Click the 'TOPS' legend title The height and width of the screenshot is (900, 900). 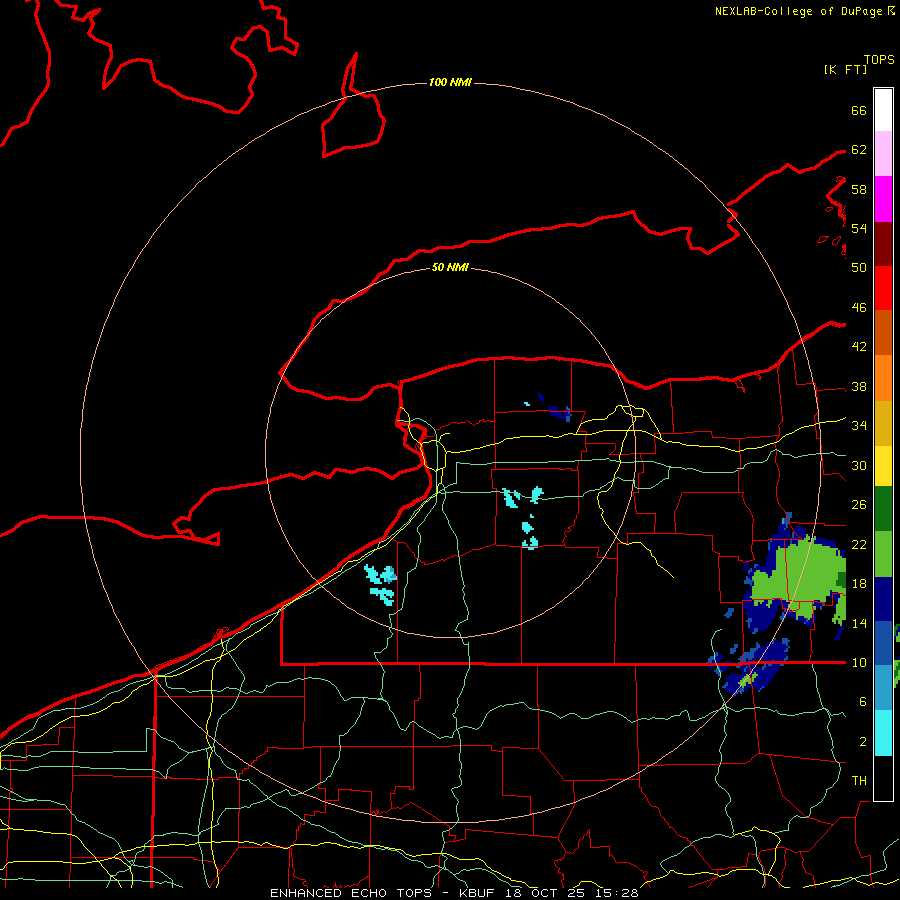(879, 59)
